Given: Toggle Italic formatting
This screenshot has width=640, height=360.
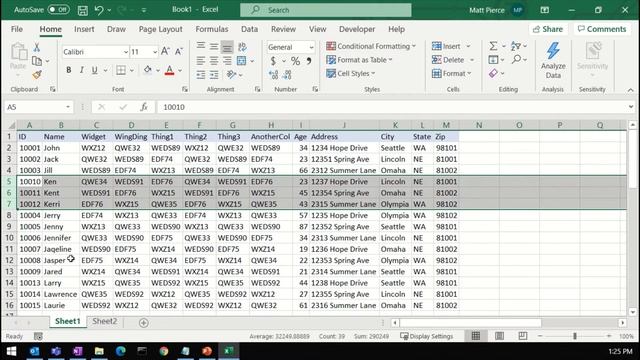Looking at the screenshot, I should click(82, 70).
